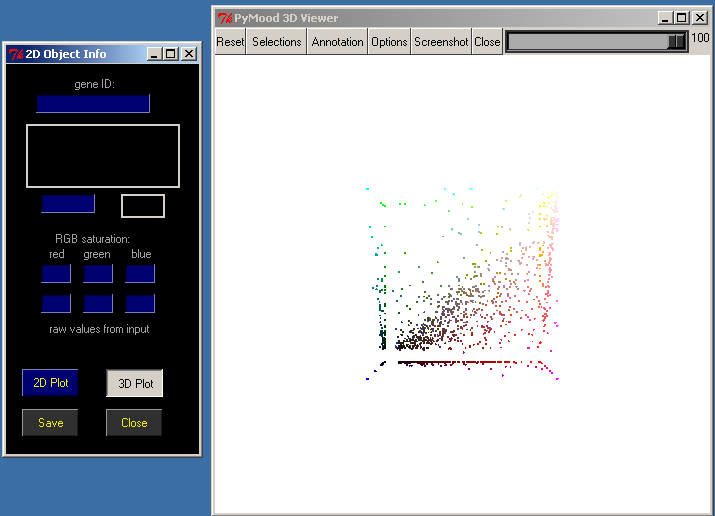This screenshot has height=516, width=715.
Task: Click the 'gene ID:' label
Action: click(94, 84)
